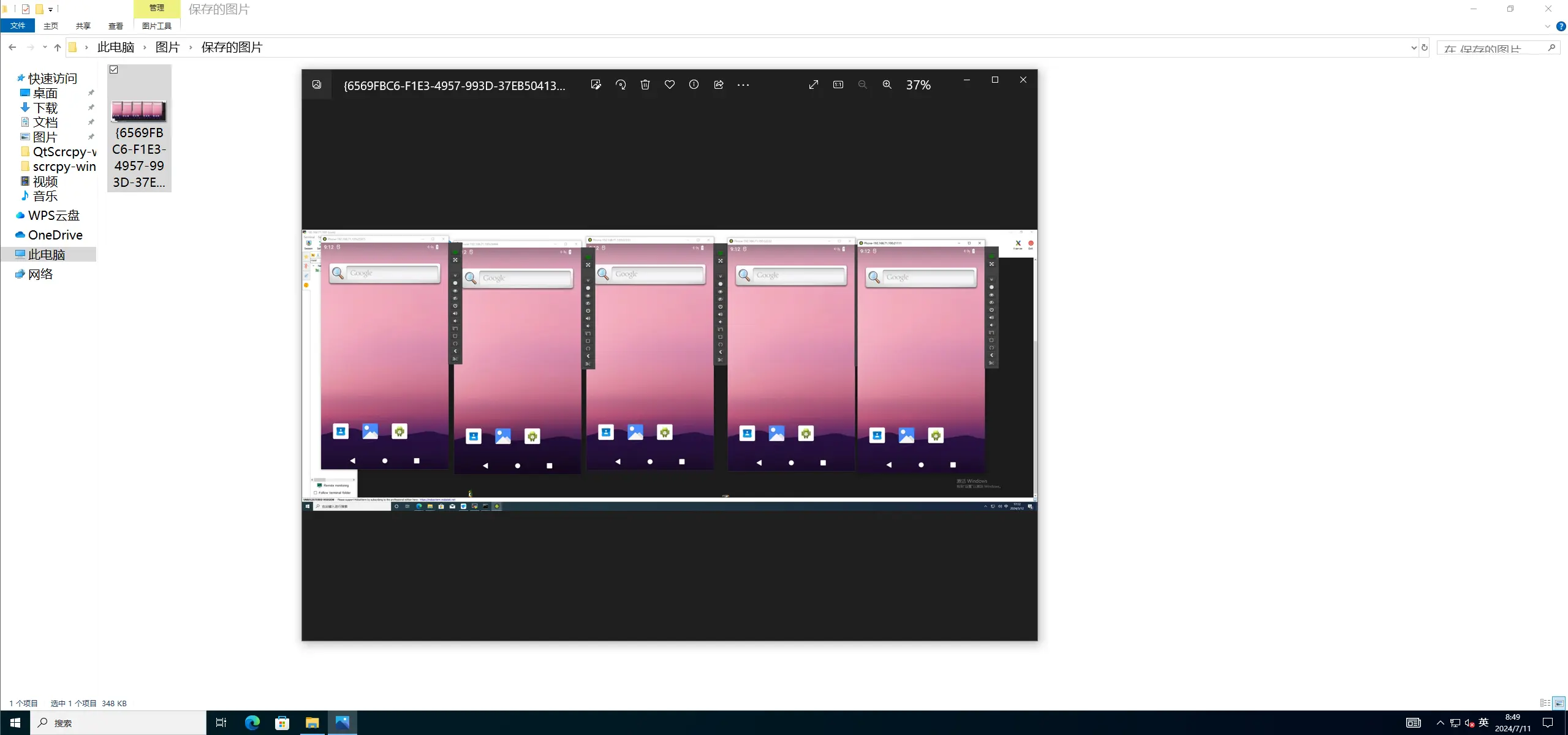Screen dimensions: 1568x735
Task: Expand the ribbon with the chevron near help
Action: [x=1548, y=26]
